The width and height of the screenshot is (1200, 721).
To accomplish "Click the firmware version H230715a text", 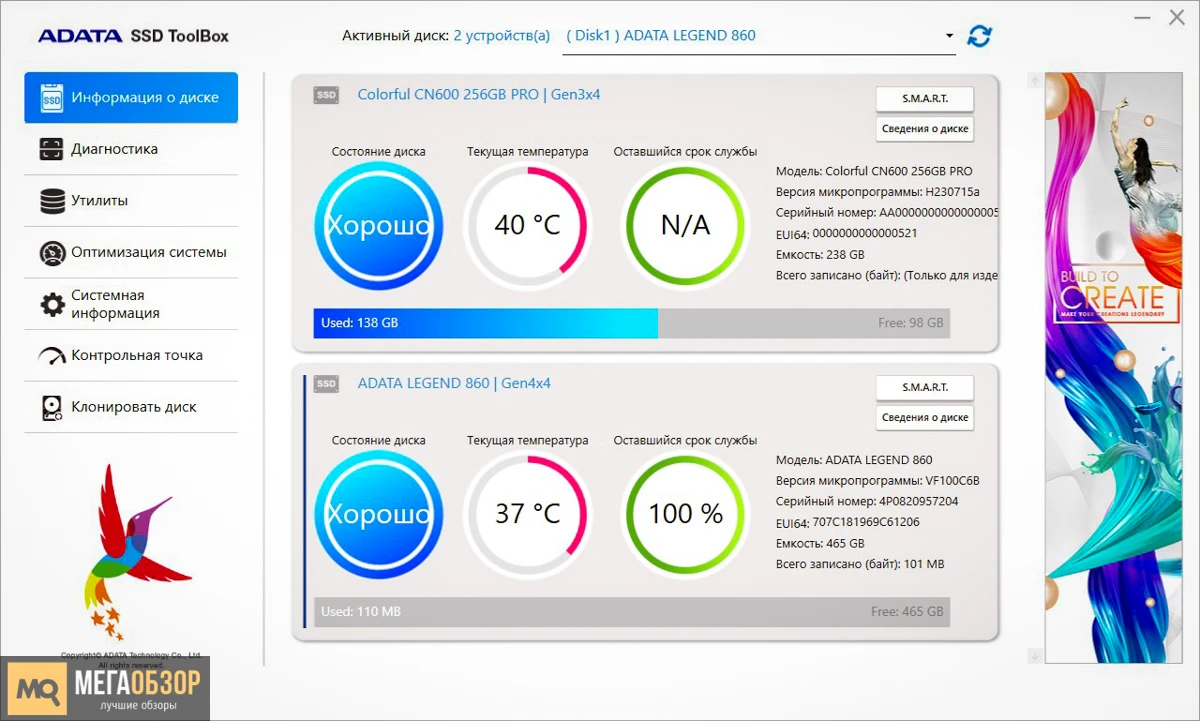I will coord(878,192).
